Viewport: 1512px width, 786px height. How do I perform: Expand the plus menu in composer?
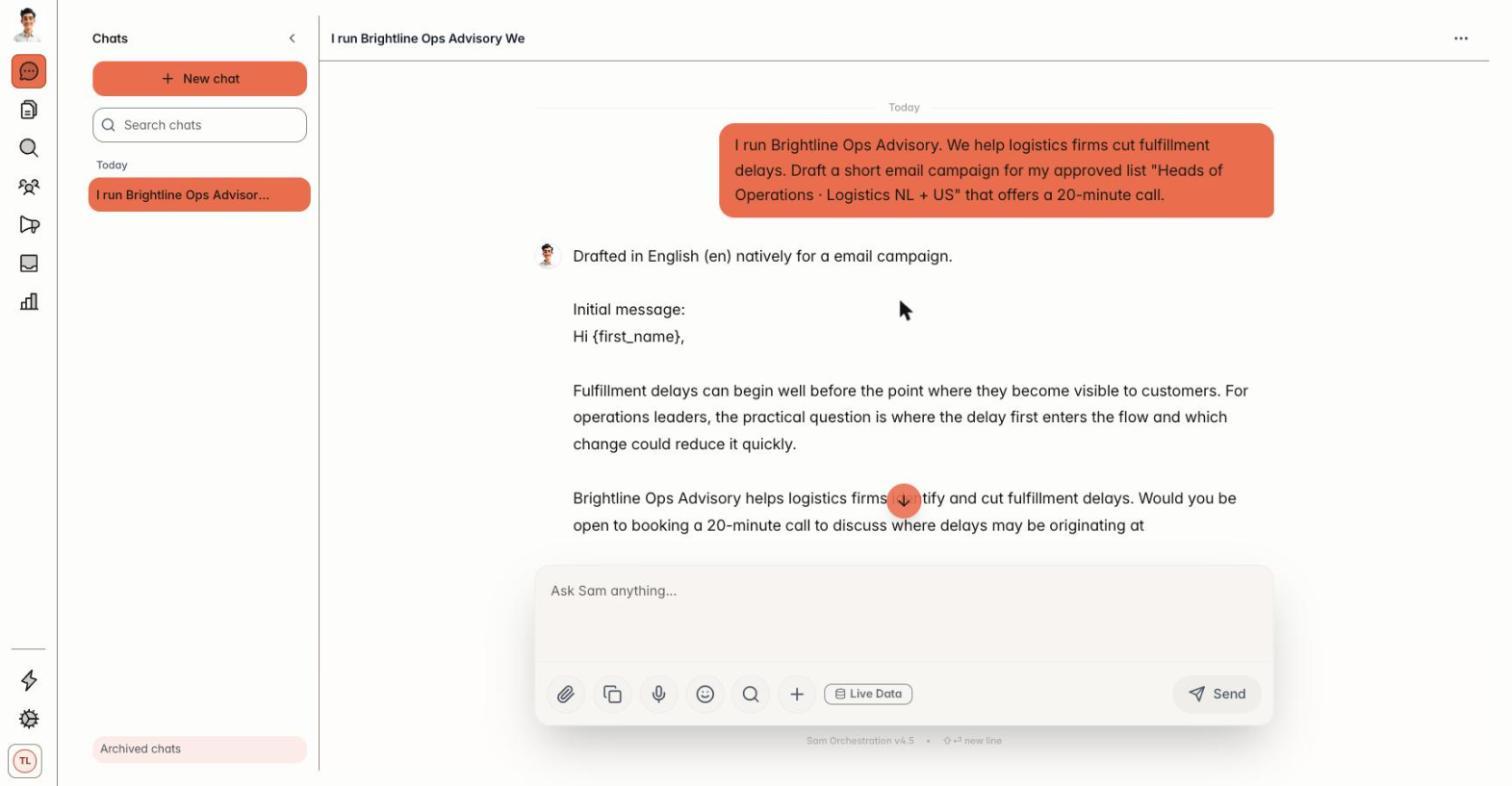pyautogui.click(x=796, y=694)
